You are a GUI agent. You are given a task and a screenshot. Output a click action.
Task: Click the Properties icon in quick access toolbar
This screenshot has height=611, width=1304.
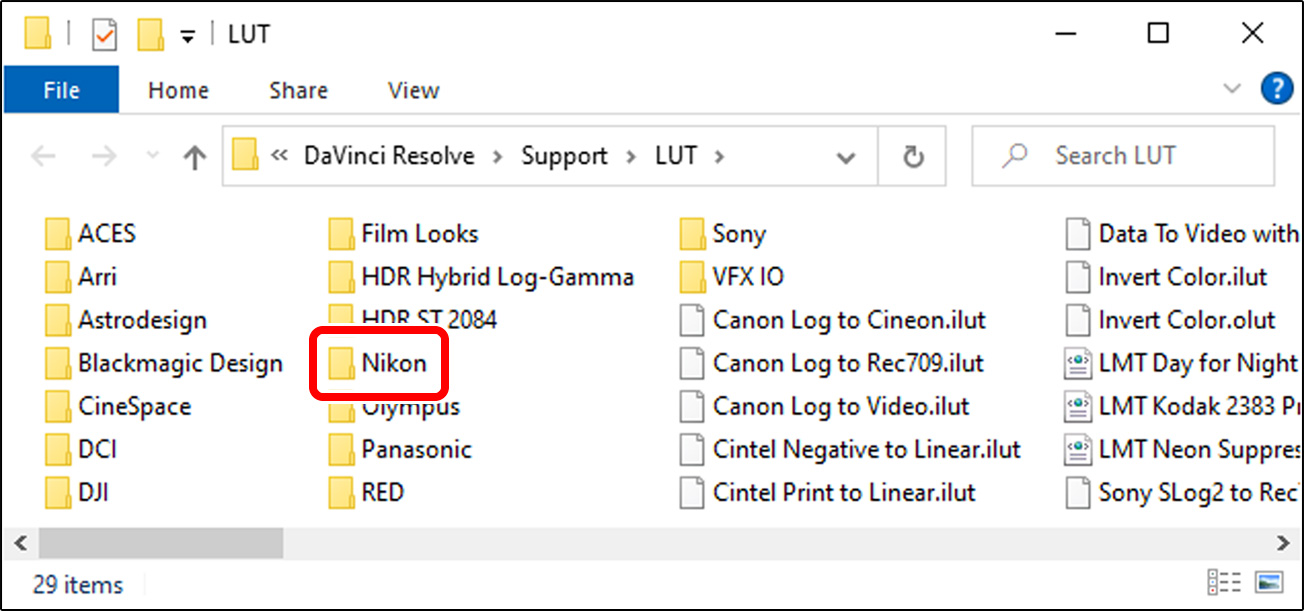tap(103, 33)
